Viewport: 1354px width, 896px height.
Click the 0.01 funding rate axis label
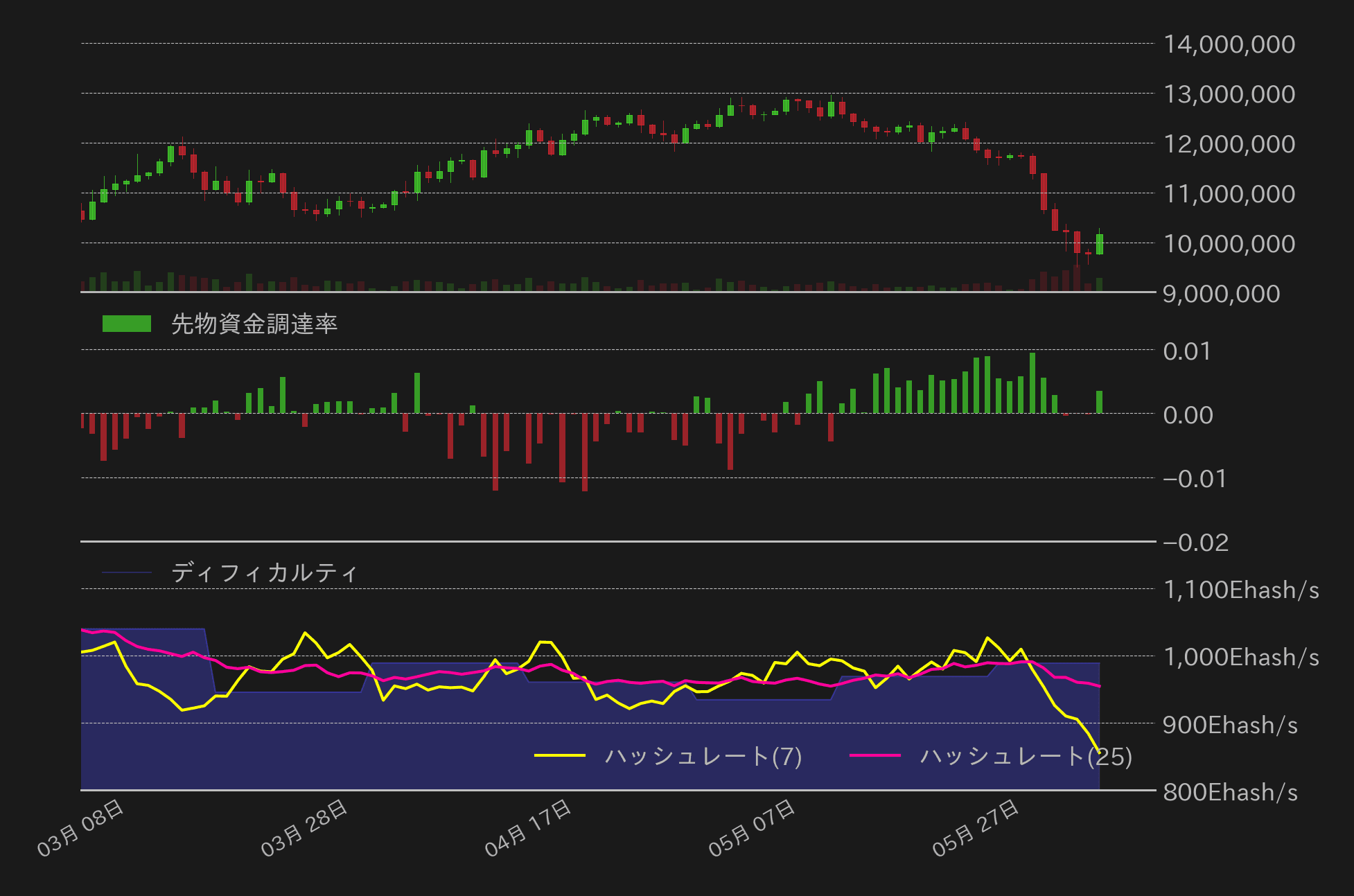pyautogui.click(x=1187, y=351)
